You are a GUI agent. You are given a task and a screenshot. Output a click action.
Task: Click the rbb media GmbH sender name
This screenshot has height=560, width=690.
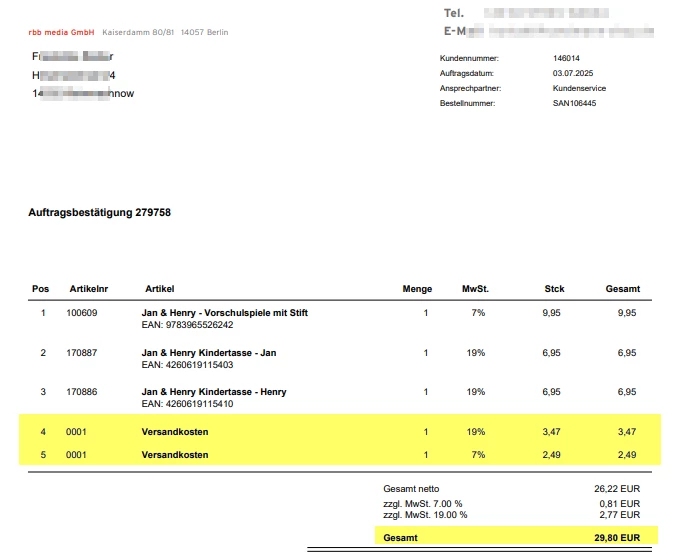click(x=61, y=32)
